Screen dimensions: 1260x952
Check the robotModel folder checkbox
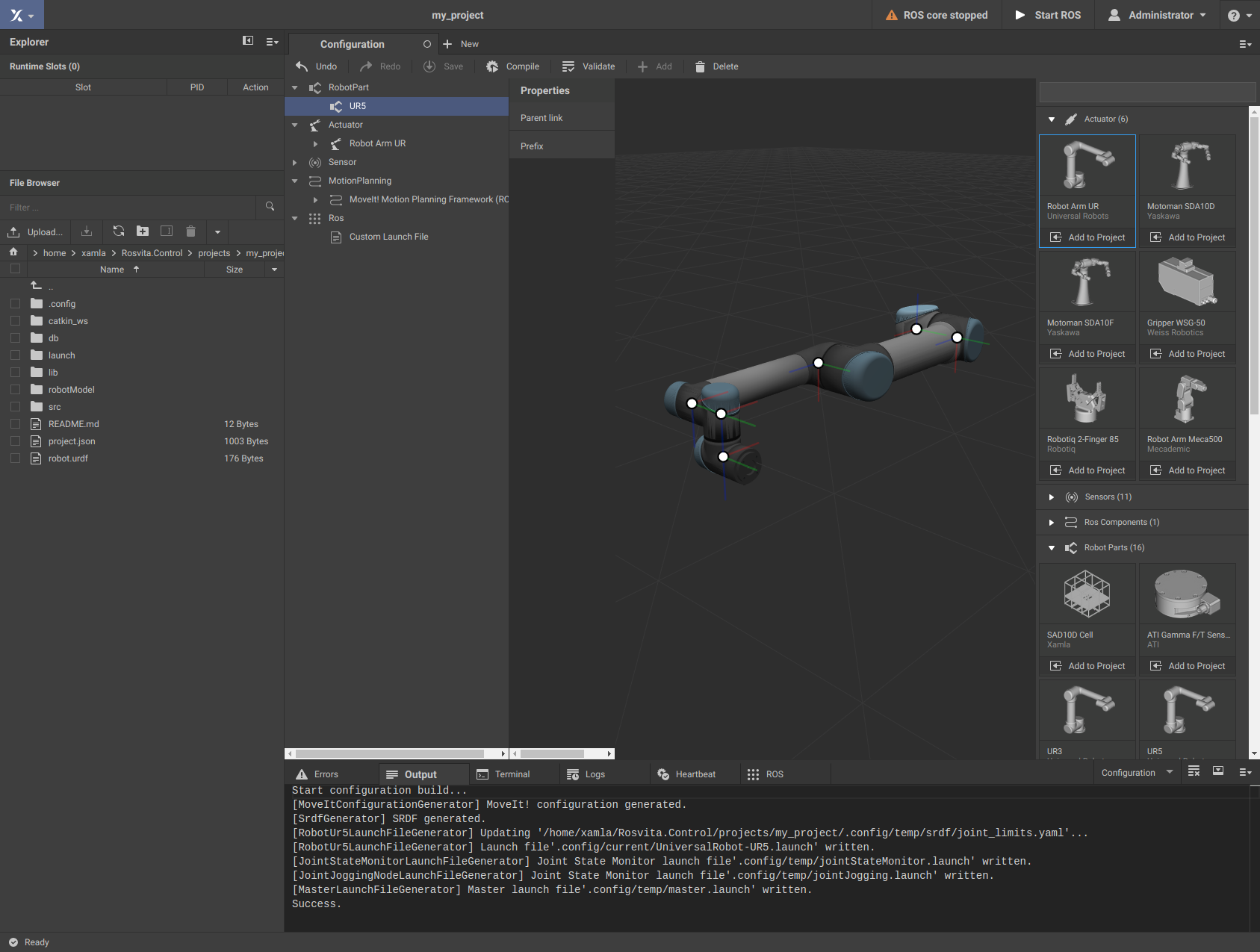click(x=15, y=390)
